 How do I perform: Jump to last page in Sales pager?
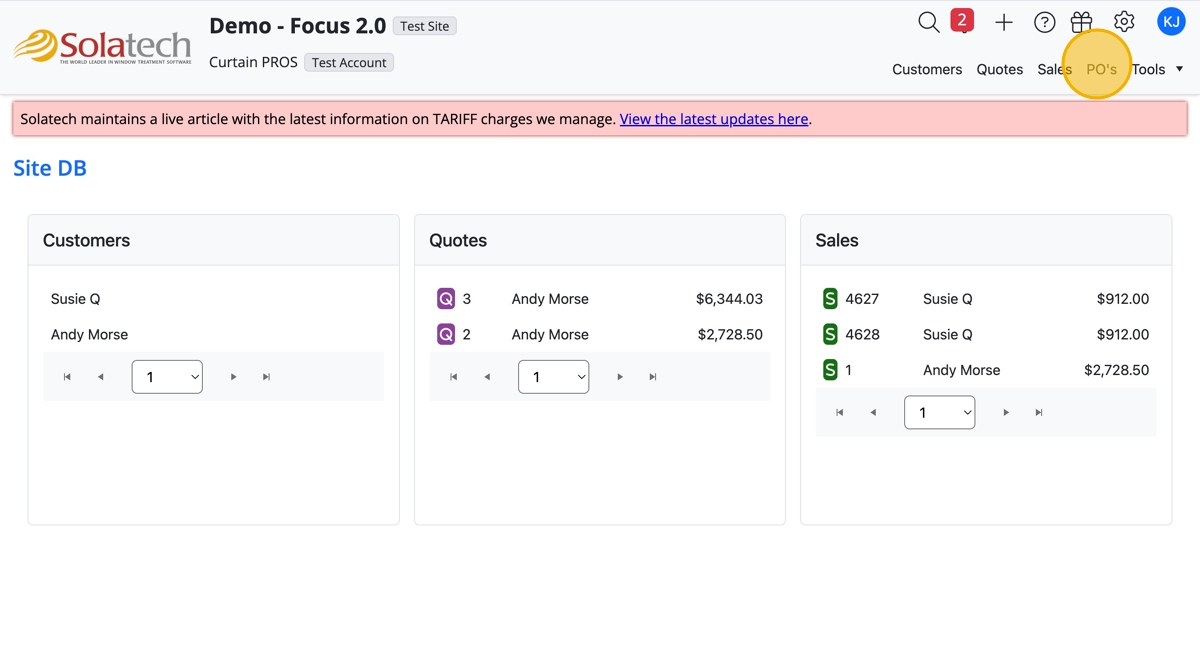click(1039, 413)
